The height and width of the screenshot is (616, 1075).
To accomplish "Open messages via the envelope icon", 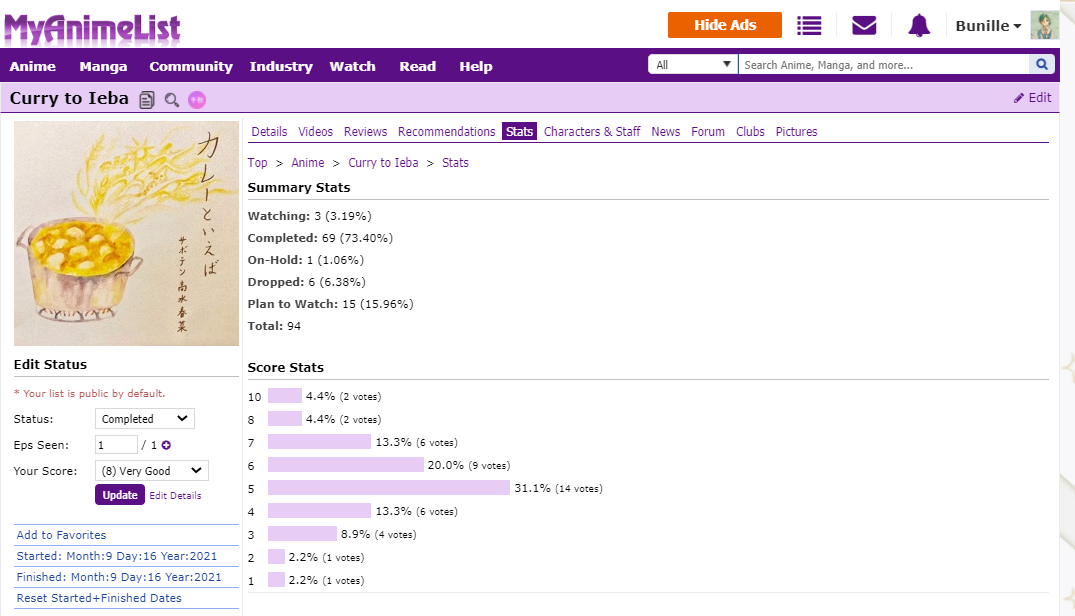I will (864, 26).
